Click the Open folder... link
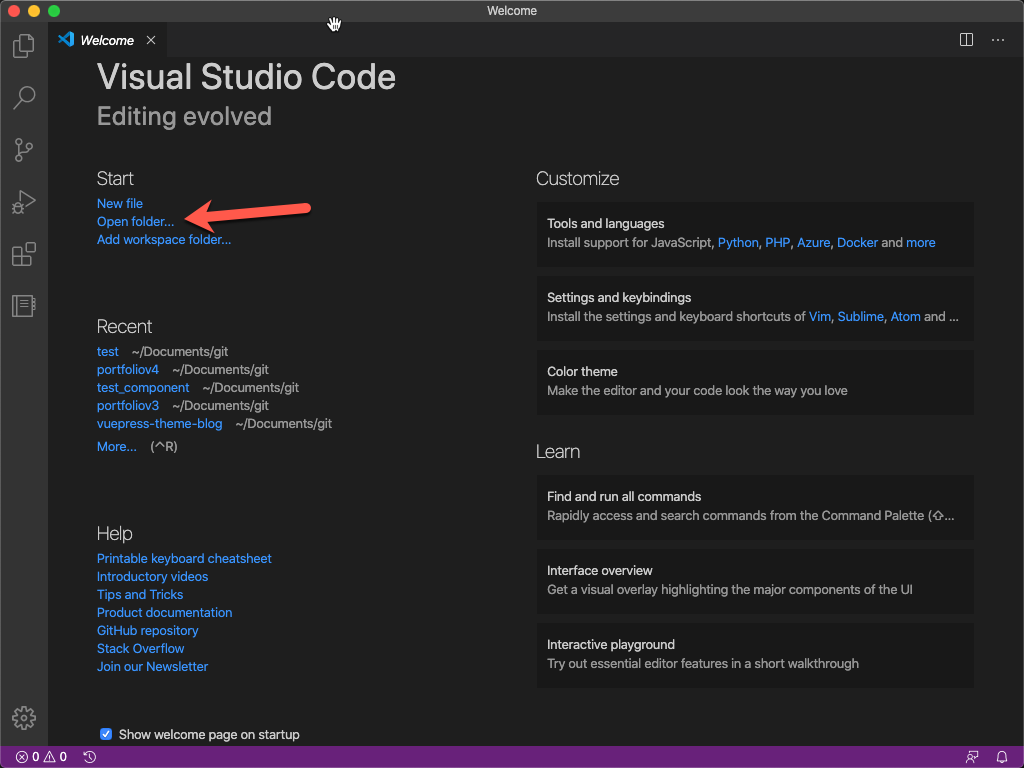The width and height of the screenshot is (1024, 768). (x=135, y=222)
